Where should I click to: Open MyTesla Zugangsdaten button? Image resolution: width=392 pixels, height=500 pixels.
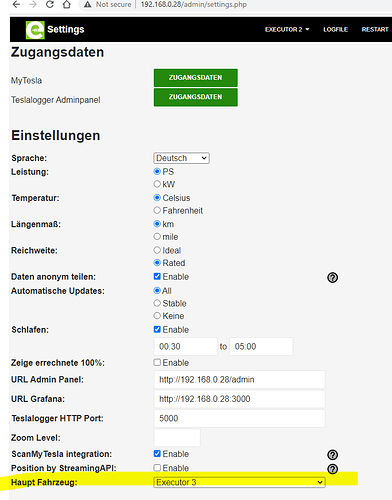(x=196, y=78)
